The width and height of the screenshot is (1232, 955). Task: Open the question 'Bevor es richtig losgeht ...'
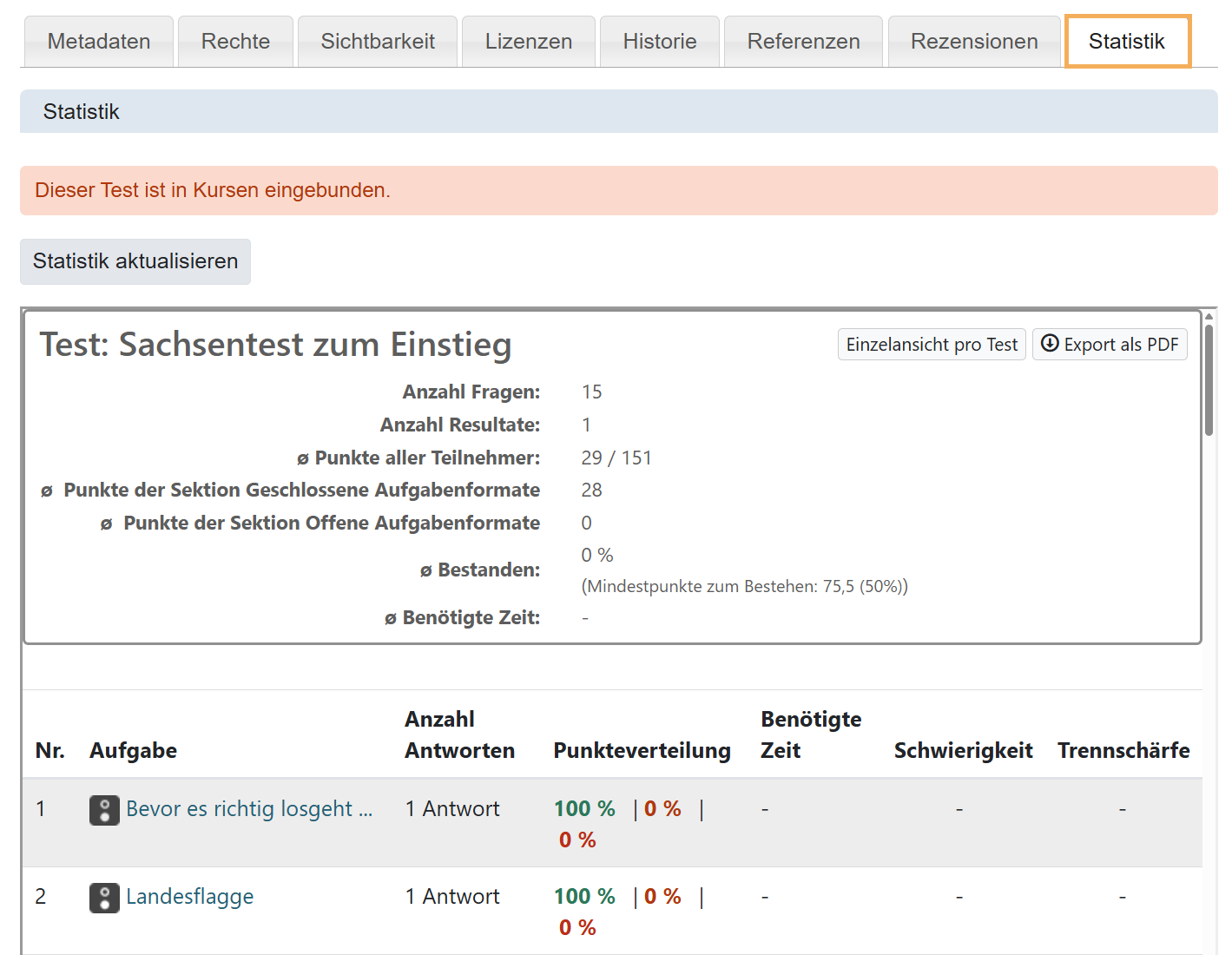tap(249, 808)
